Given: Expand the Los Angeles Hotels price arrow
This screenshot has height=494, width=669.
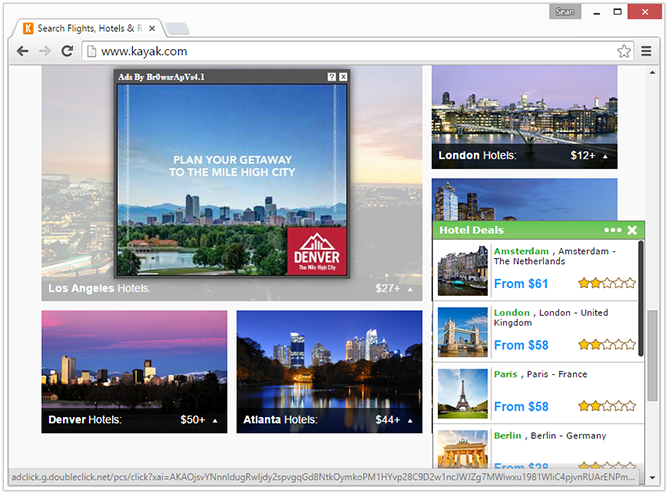Looking at the screenshot, I should pos(410,289).
